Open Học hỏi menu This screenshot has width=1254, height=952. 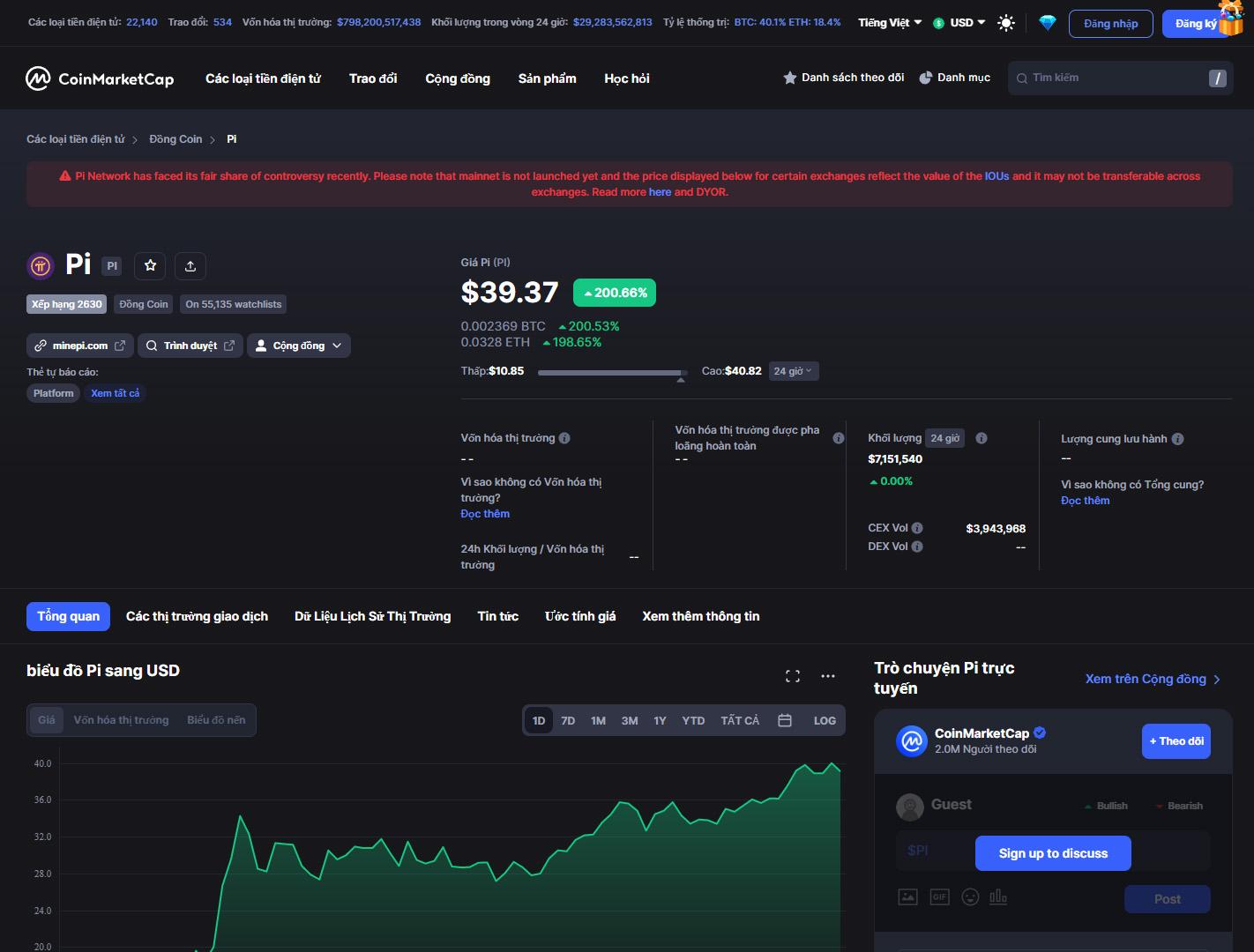pyautogui.click(x=627, y=78)
